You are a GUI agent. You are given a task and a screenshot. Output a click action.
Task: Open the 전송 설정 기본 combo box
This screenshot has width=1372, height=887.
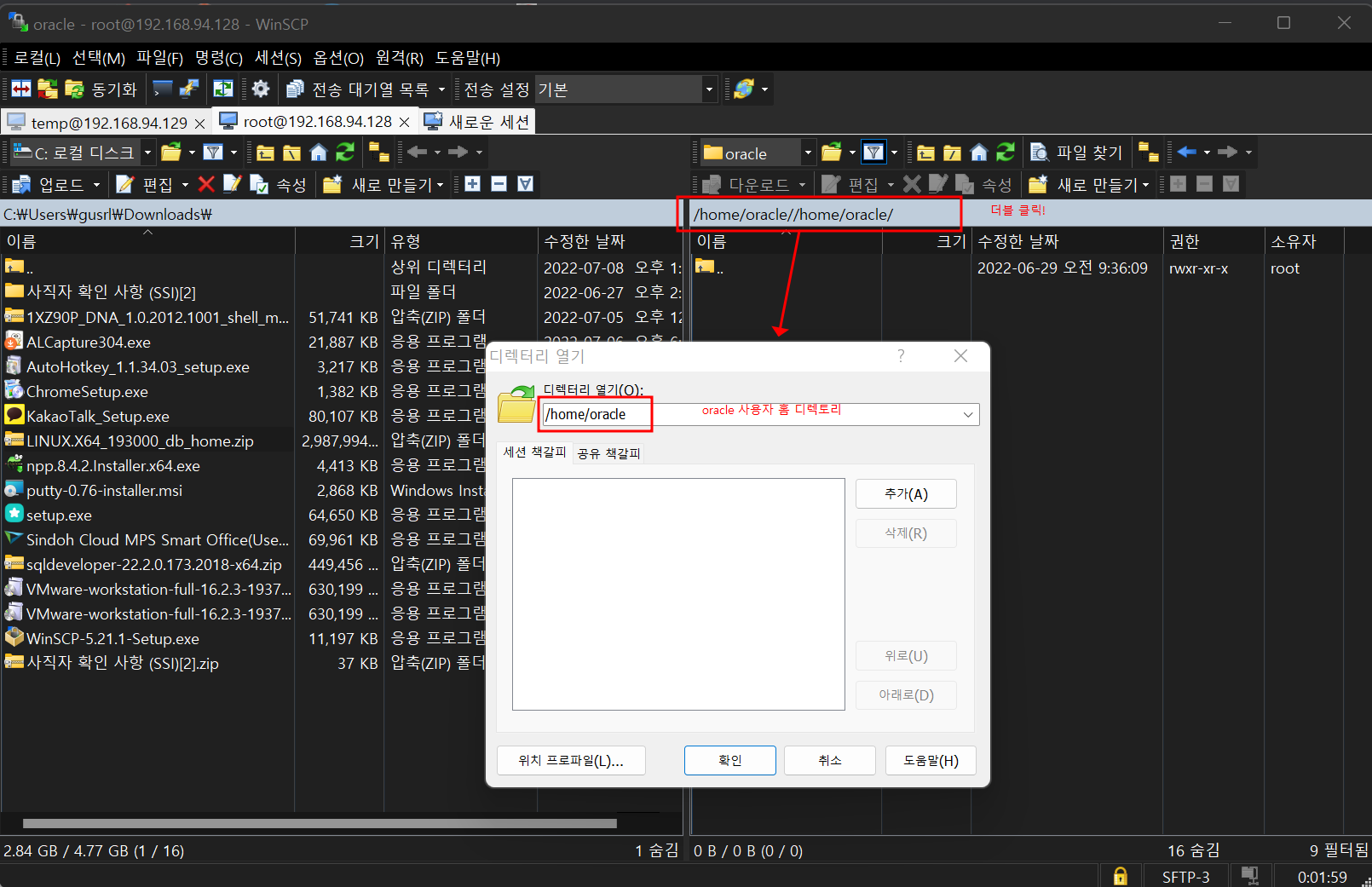coord(625,89)
